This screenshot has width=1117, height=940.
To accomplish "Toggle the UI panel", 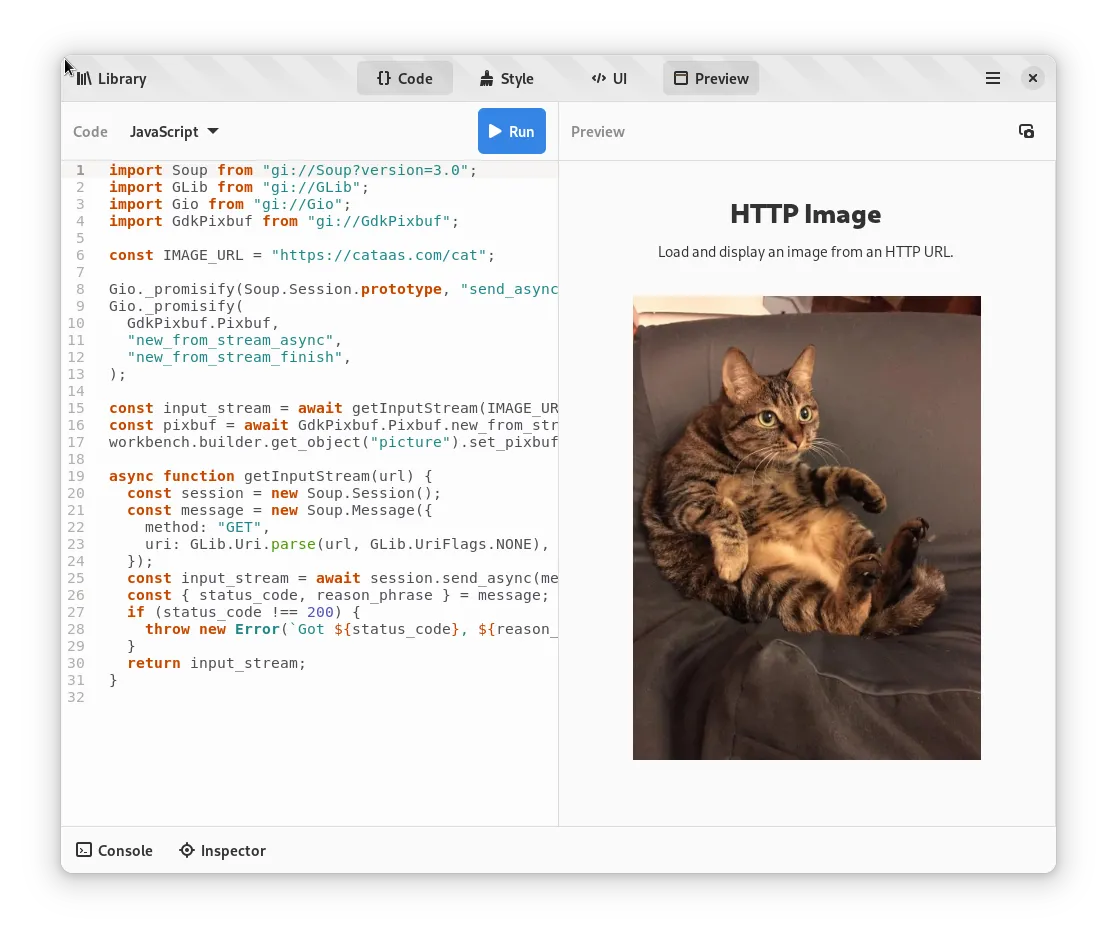I will tap(609, 79).
